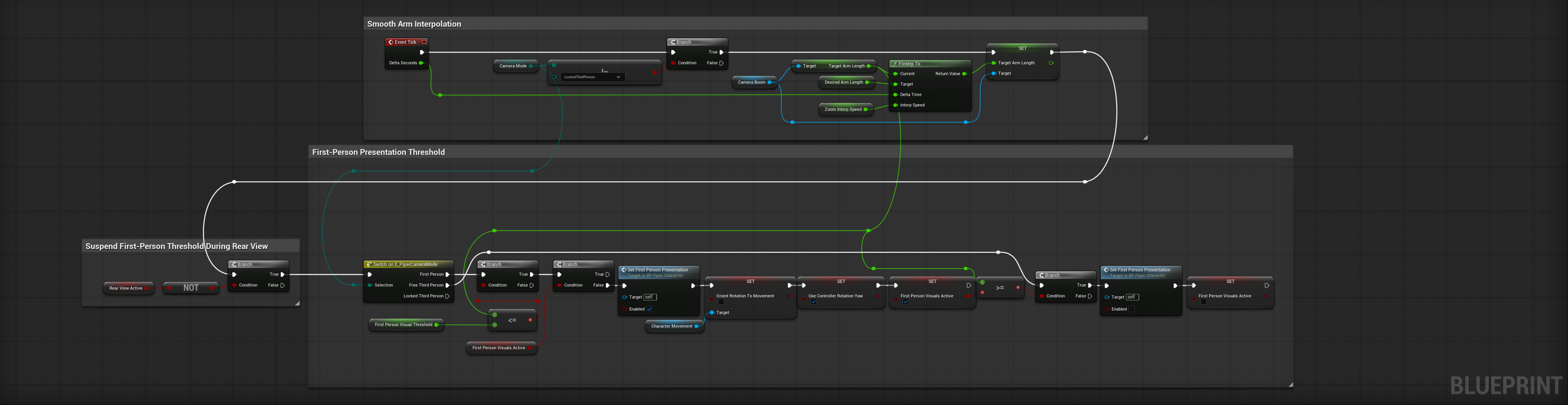Click the Locked Third Person exec output pin
Screen dimensions: 1568x405
coord(447,296)
